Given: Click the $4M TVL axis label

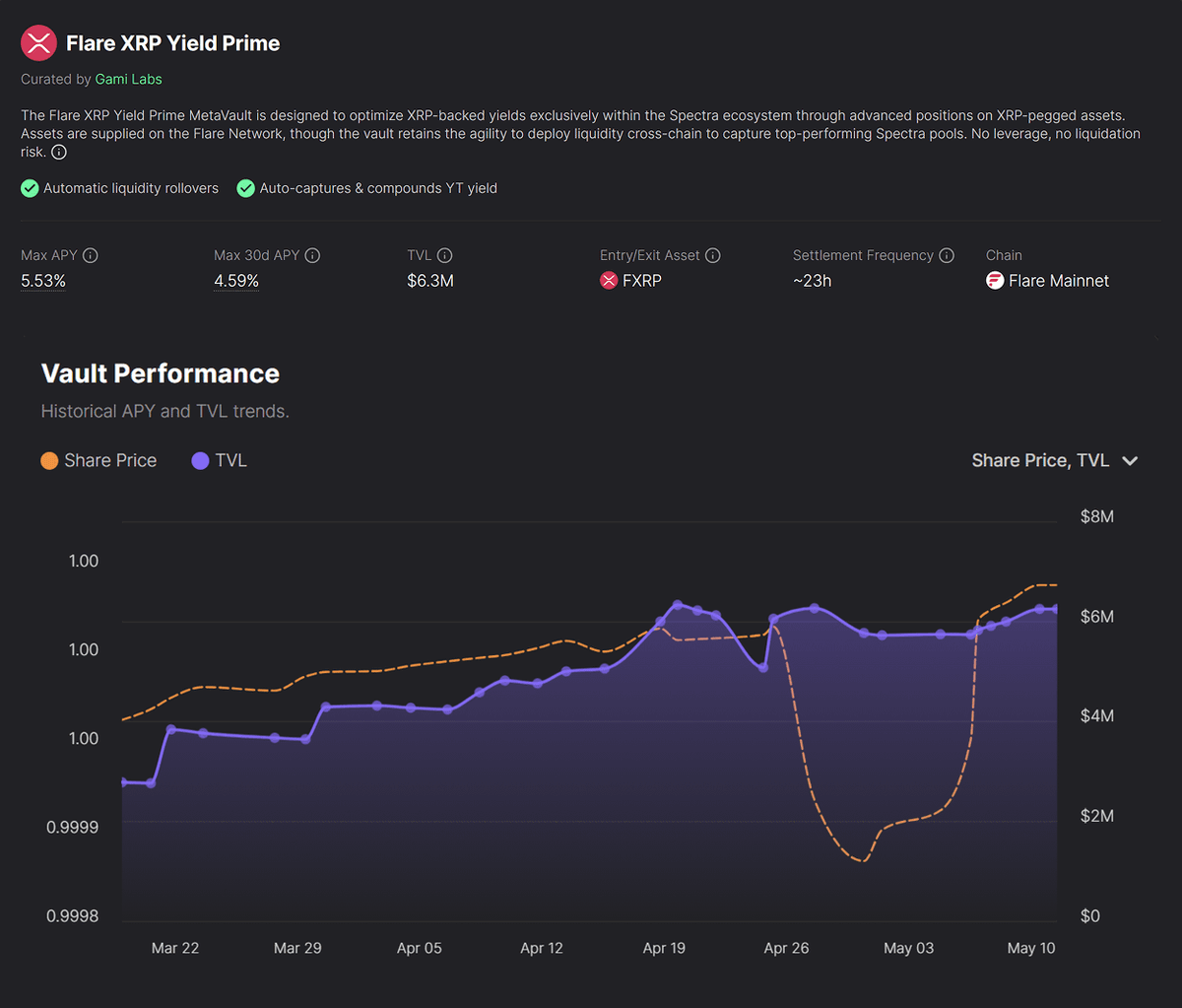Looking at the screenshot, I should [1097, 715].
